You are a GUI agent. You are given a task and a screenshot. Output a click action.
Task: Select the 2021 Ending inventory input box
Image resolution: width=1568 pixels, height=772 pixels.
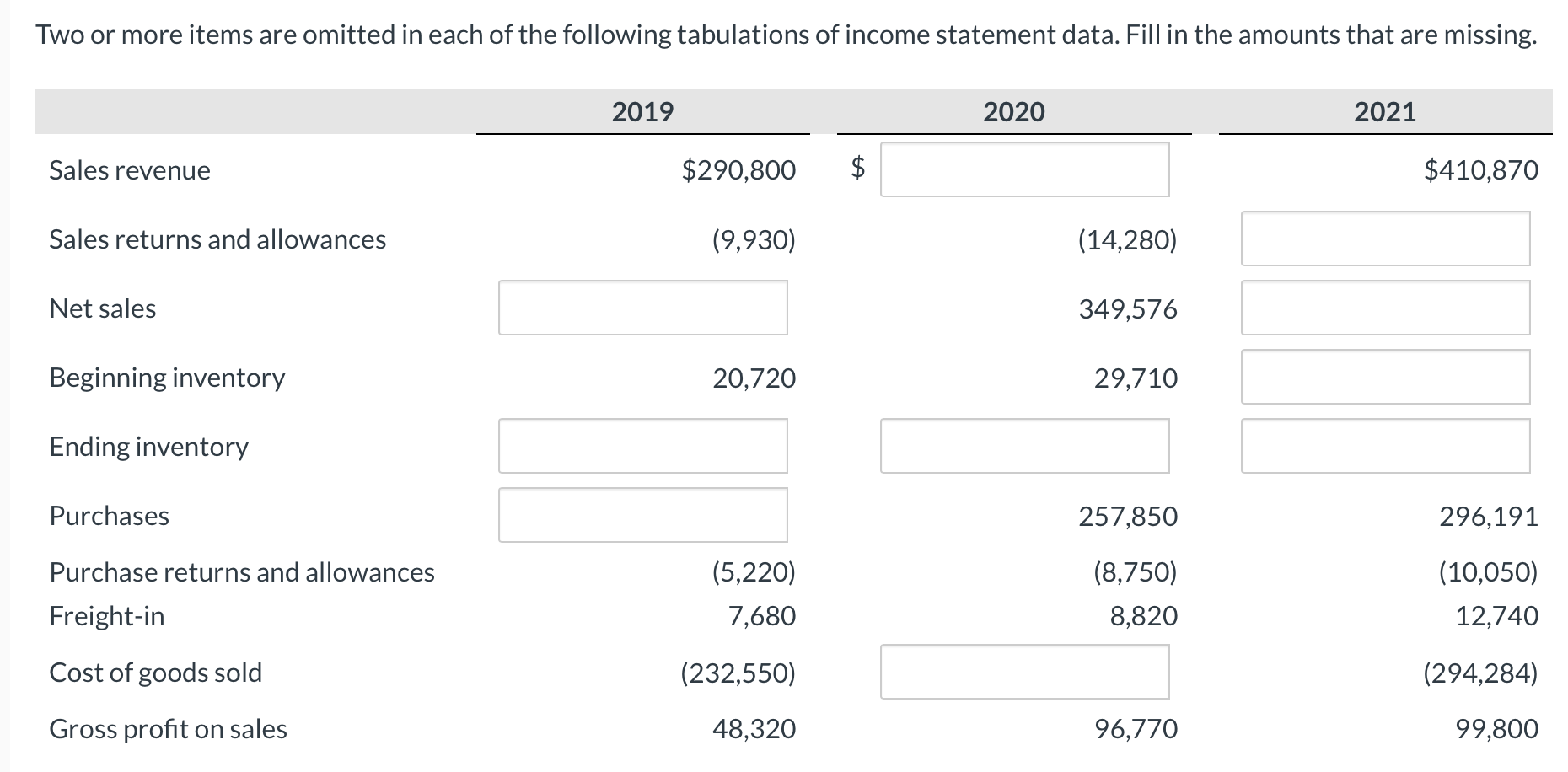[1385, 446]
